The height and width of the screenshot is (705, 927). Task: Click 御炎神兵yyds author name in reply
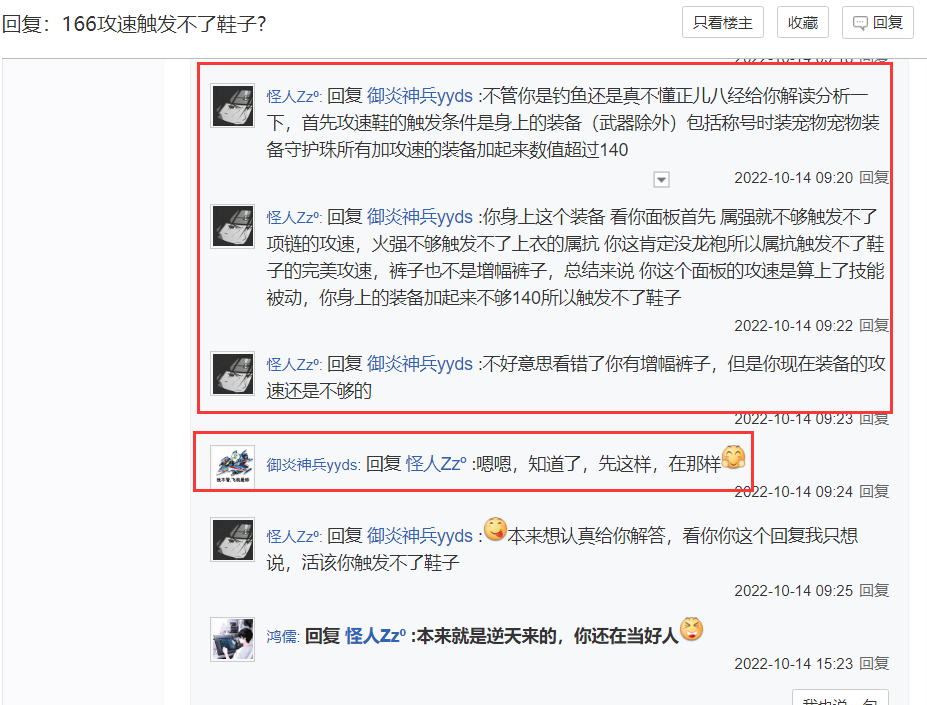tap(312, 465)
